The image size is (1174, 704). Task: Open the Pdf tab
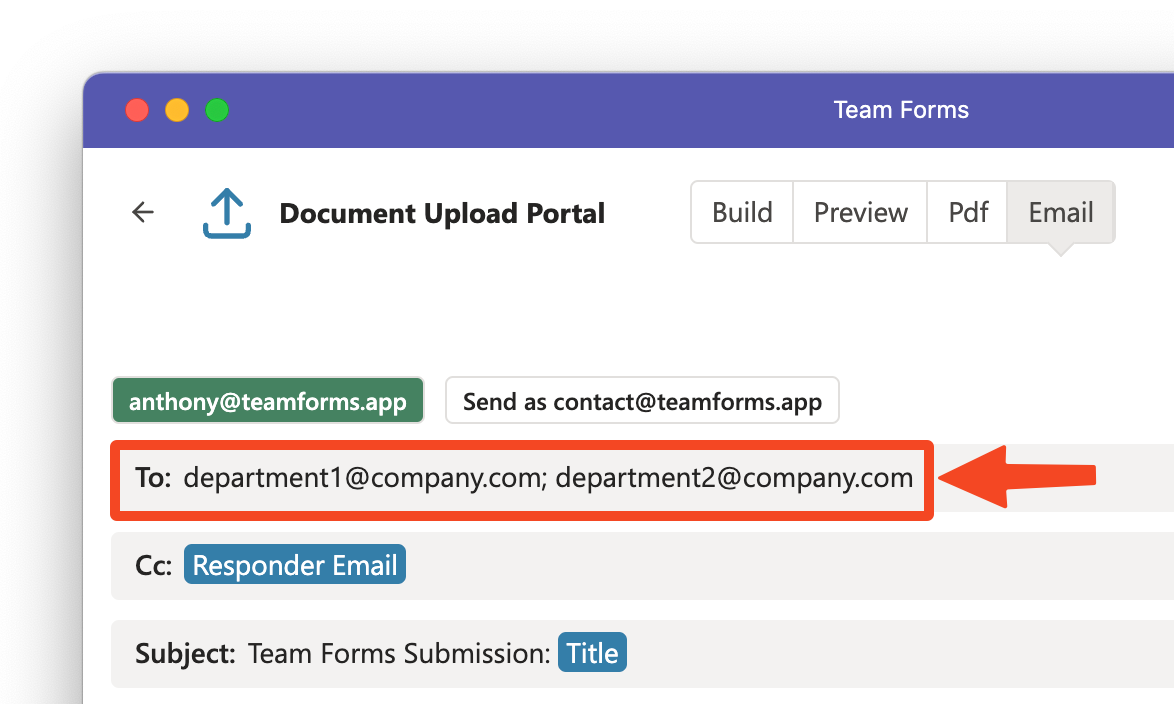(967, 213)
